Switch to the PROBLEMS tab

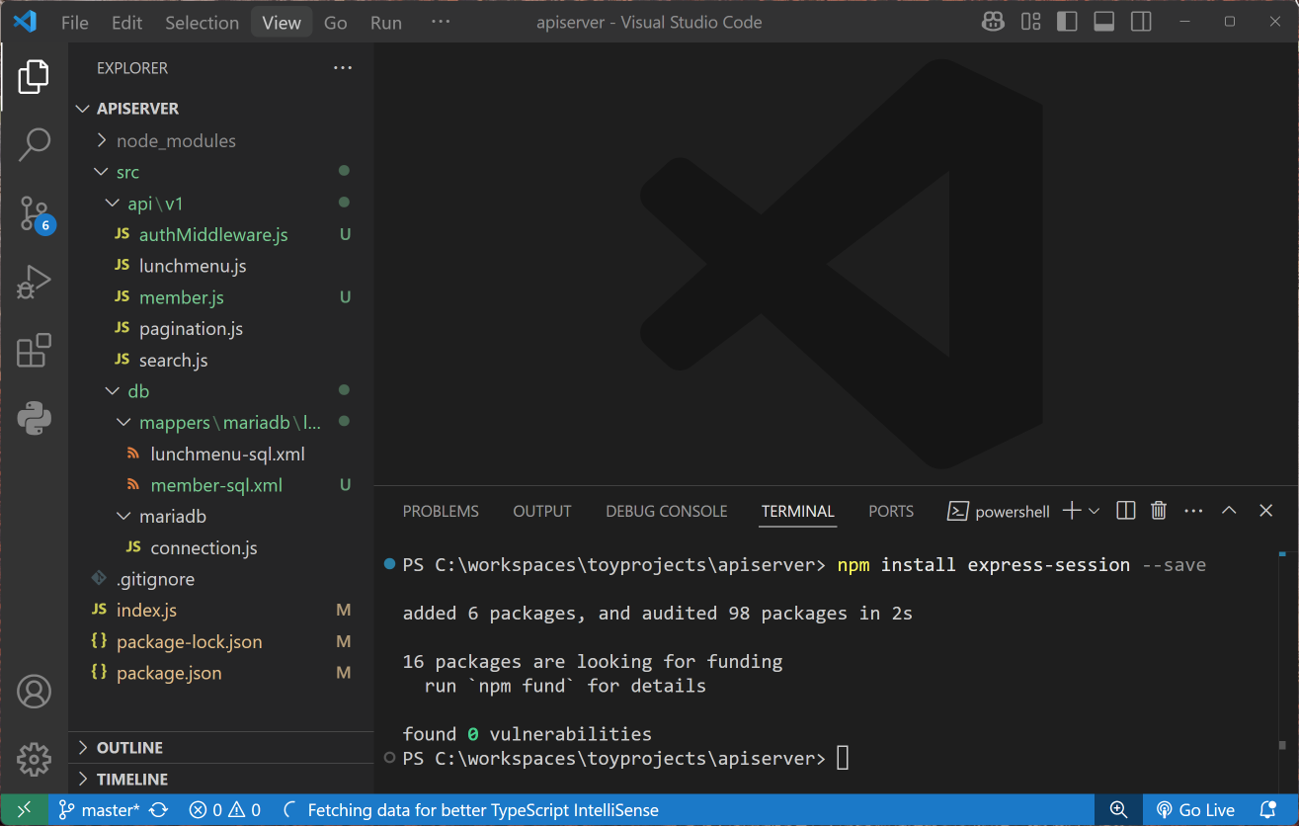pos(441,511)
